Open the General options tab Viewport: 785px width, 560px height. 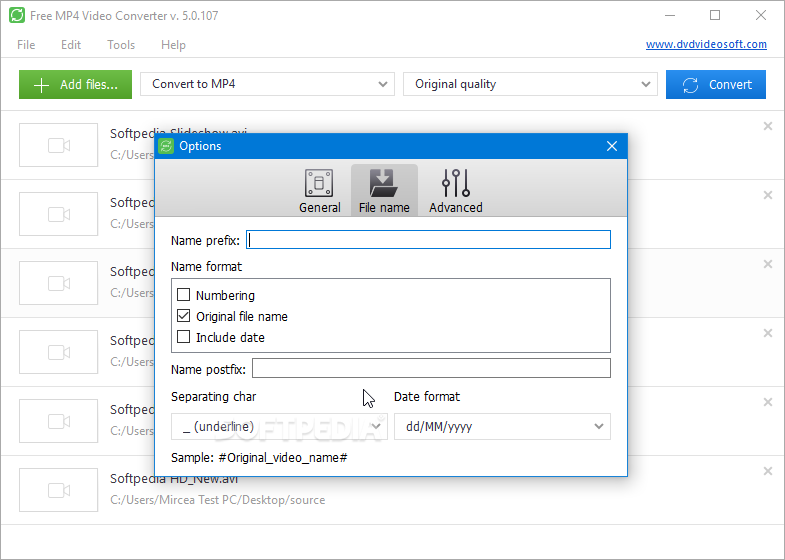pyautogui.click(x=319, y=191)
